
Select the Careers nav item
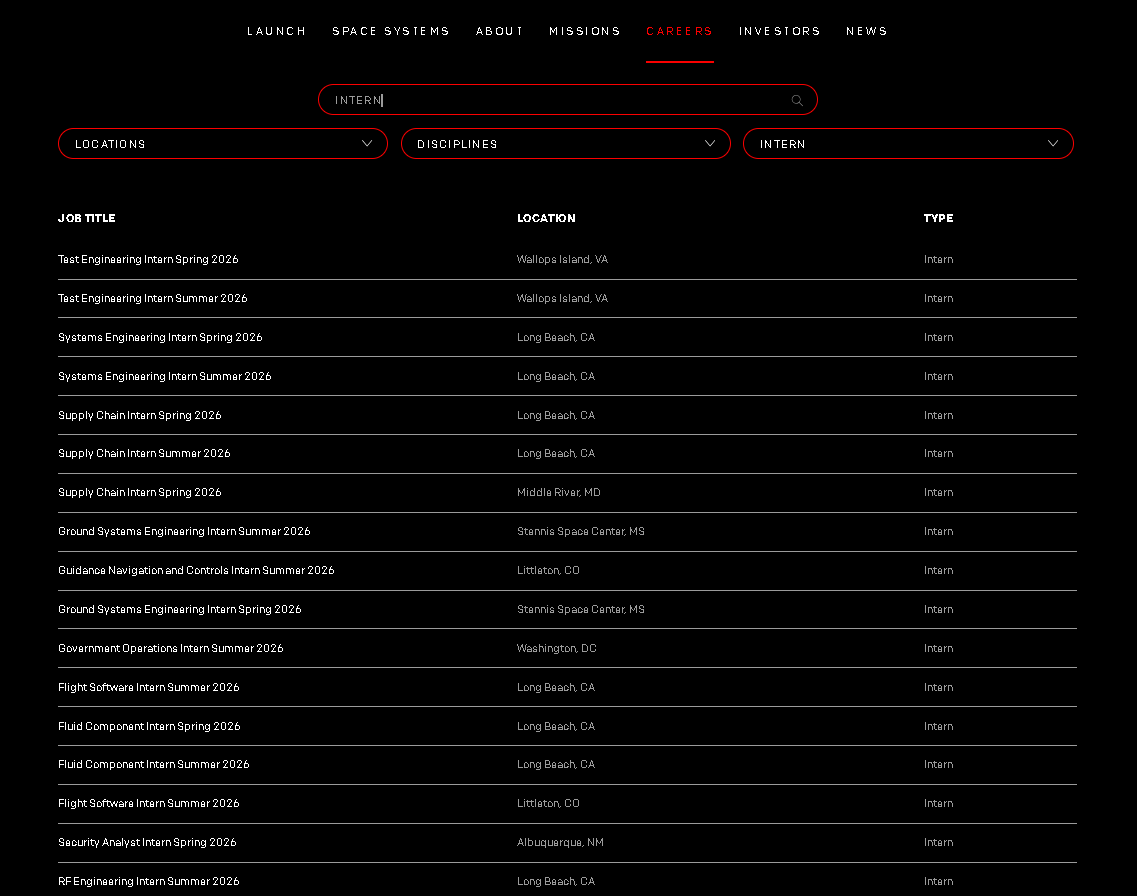[x=679, y=31]
